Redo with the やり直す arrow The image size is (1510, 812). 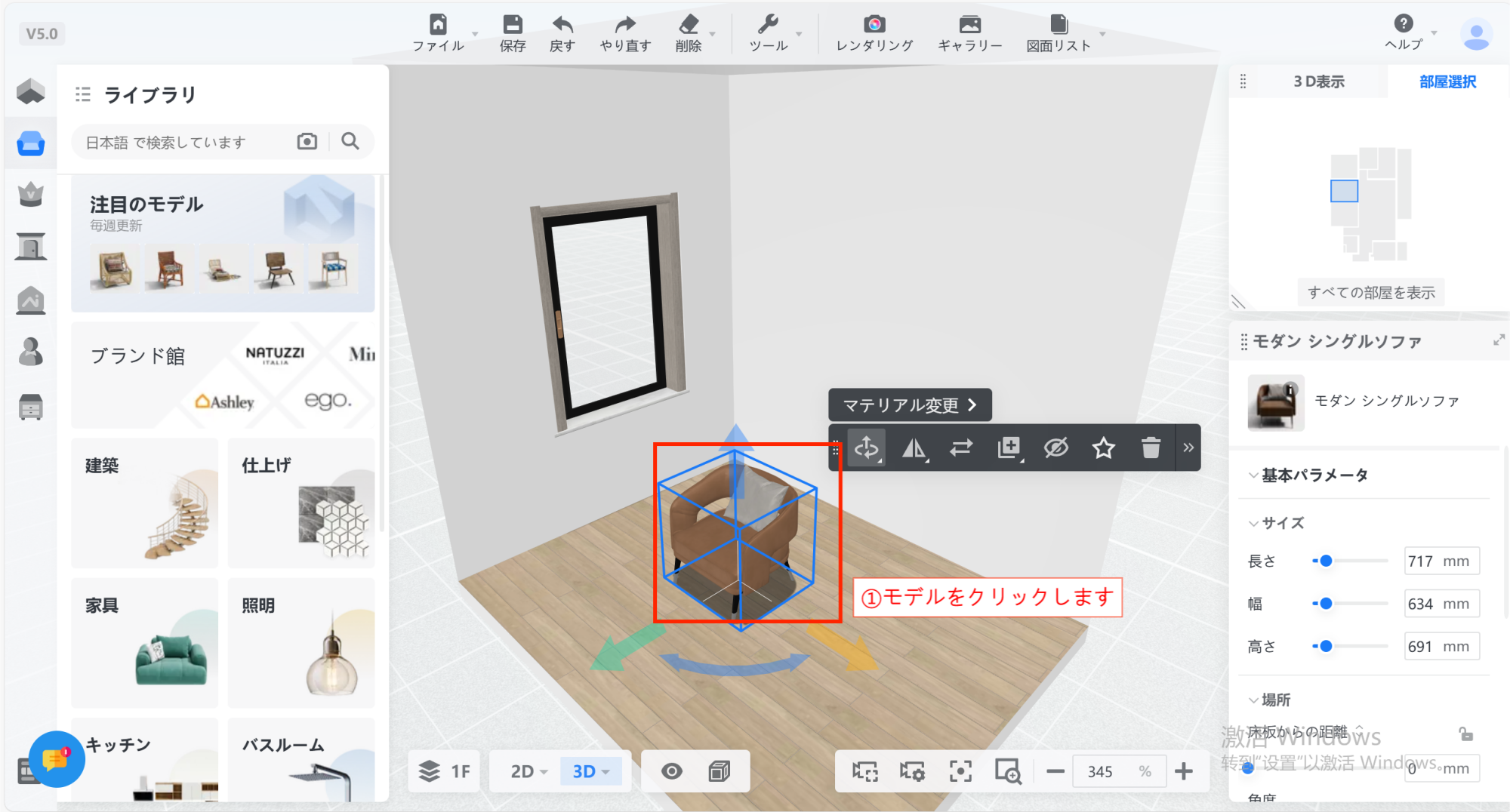coord(625,24)
